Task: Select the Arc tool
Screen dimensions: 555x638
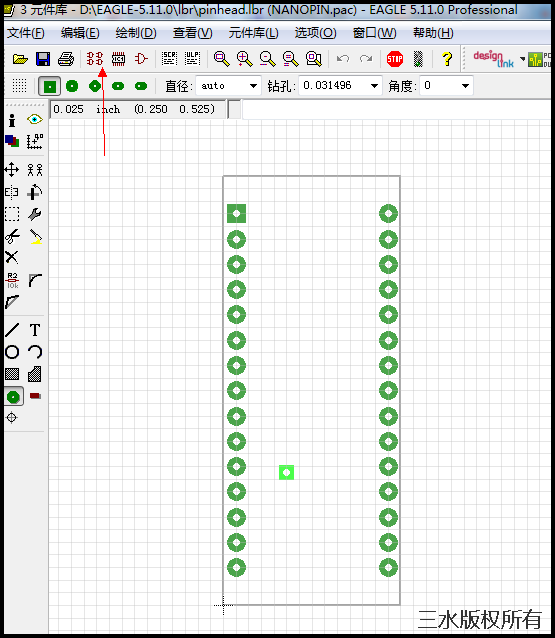Action: [x=35, y=352]
